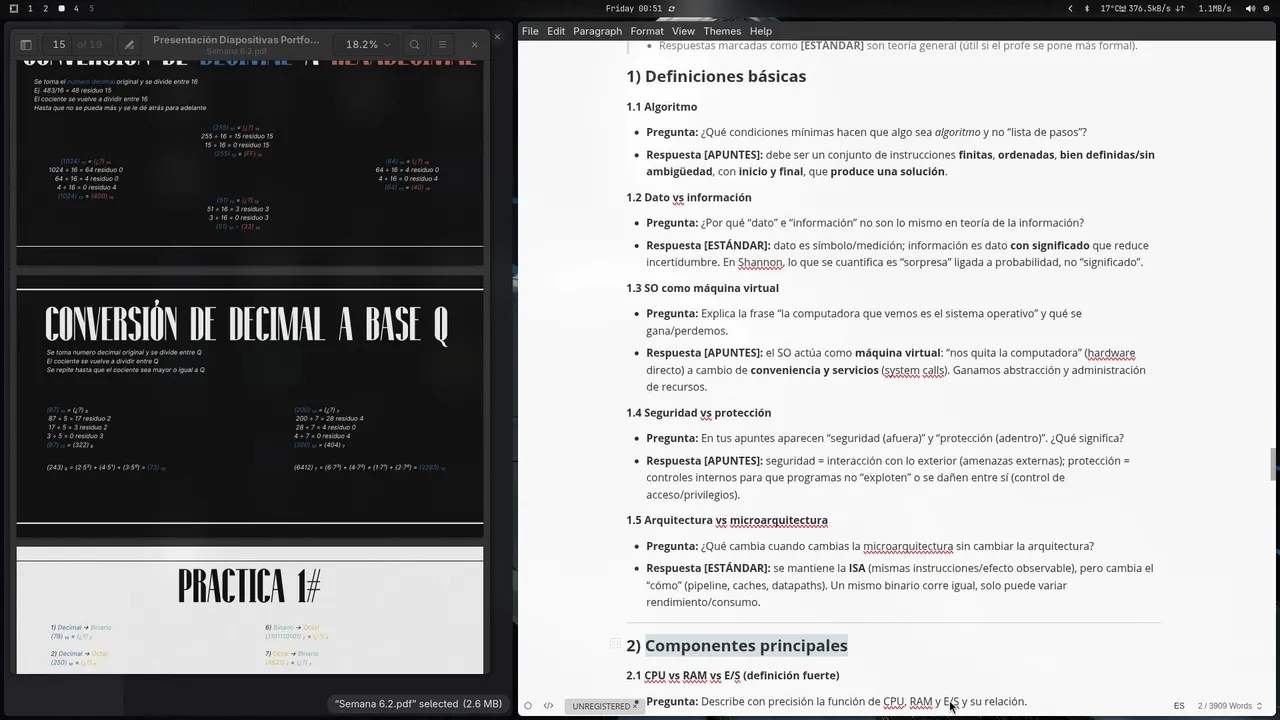The height and width of the screenshot is (720, 1280).
Task: Close the PDF viewer with the header X
Action: pos(474,45)
